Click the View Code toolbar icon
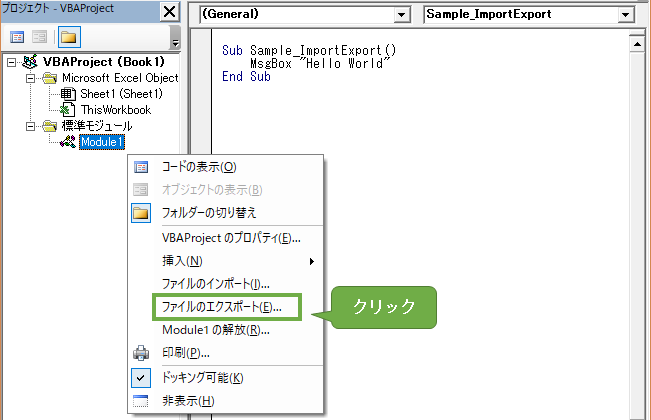Viewport: 651px width, 420px height. [17, 37]
